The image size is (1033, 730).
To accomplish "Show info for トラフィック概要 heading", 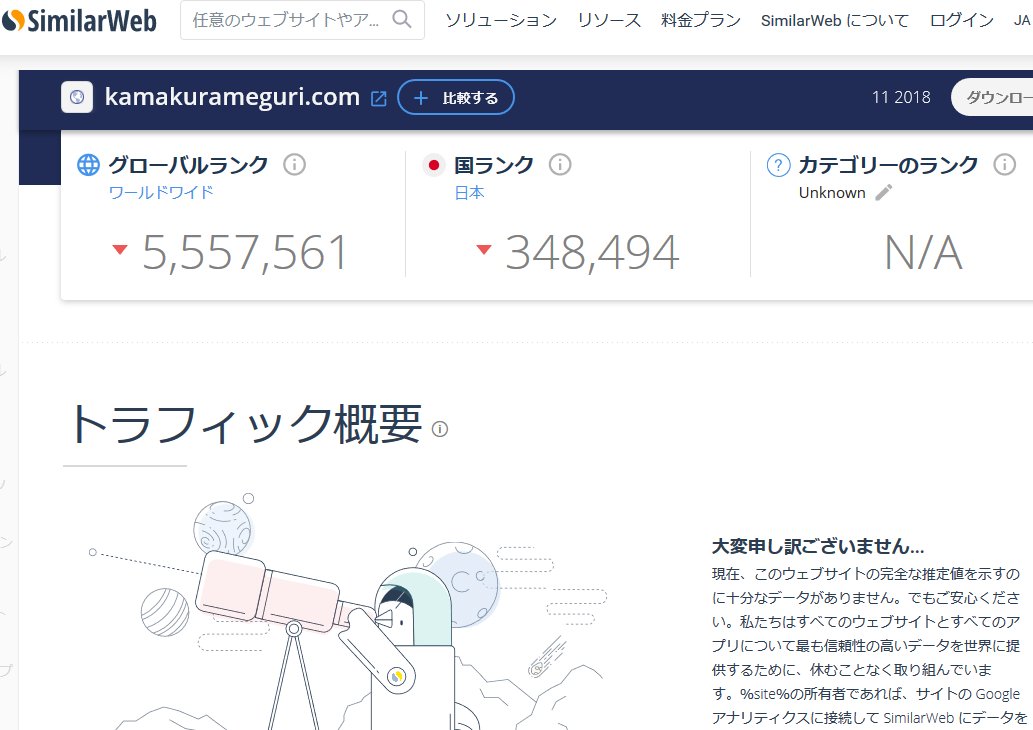I will [x=439, y=429].
